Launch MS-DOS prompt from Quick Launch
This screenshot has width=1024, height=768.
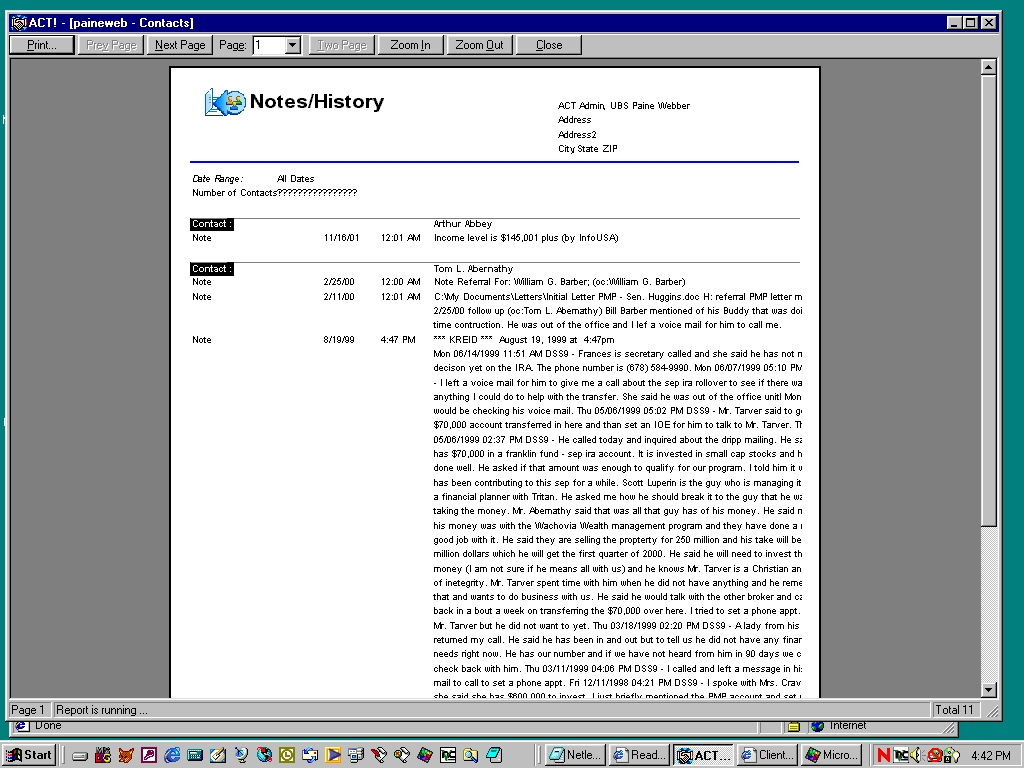pyautogui.click(x=103, y=756)
